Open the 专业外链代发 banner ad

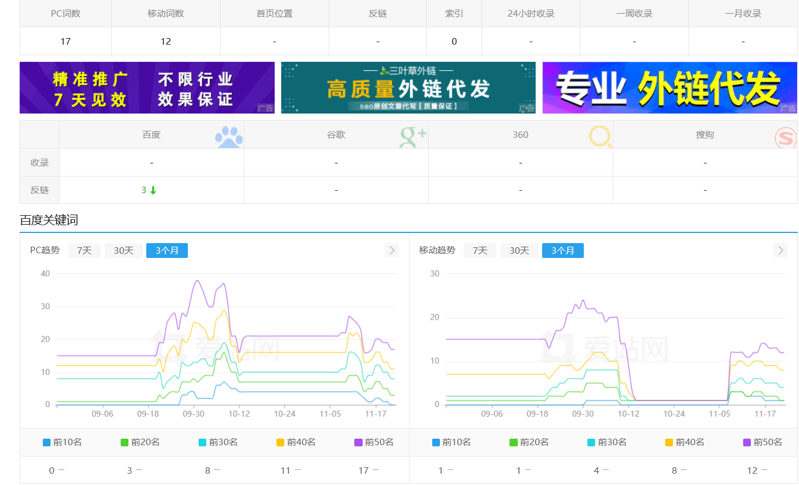click(670, 88)
